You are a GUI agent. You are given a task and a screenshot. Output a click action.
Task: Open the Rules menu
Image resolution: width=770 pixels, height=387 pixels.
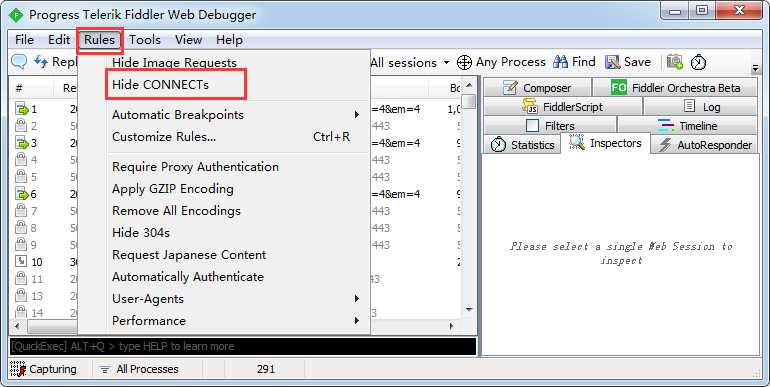(99, 40)
